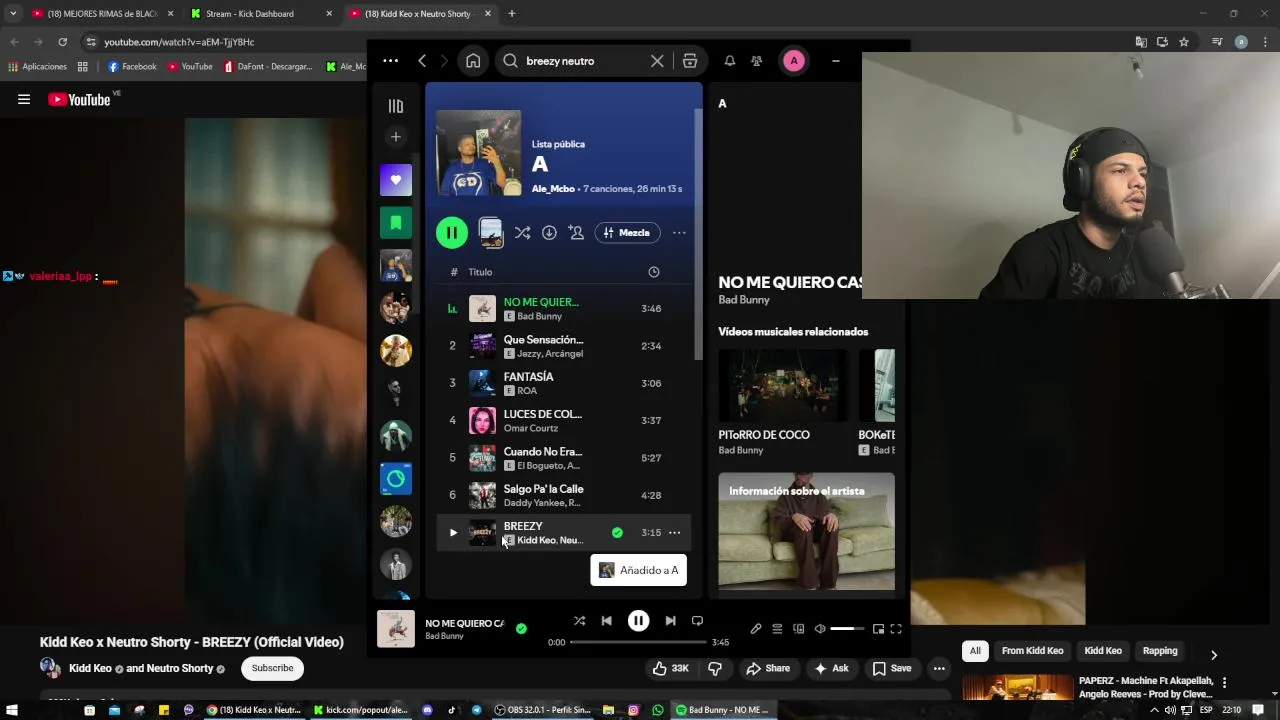
Task: Subscribe to the Kidd Keo channel
Action: pos(272,668)
